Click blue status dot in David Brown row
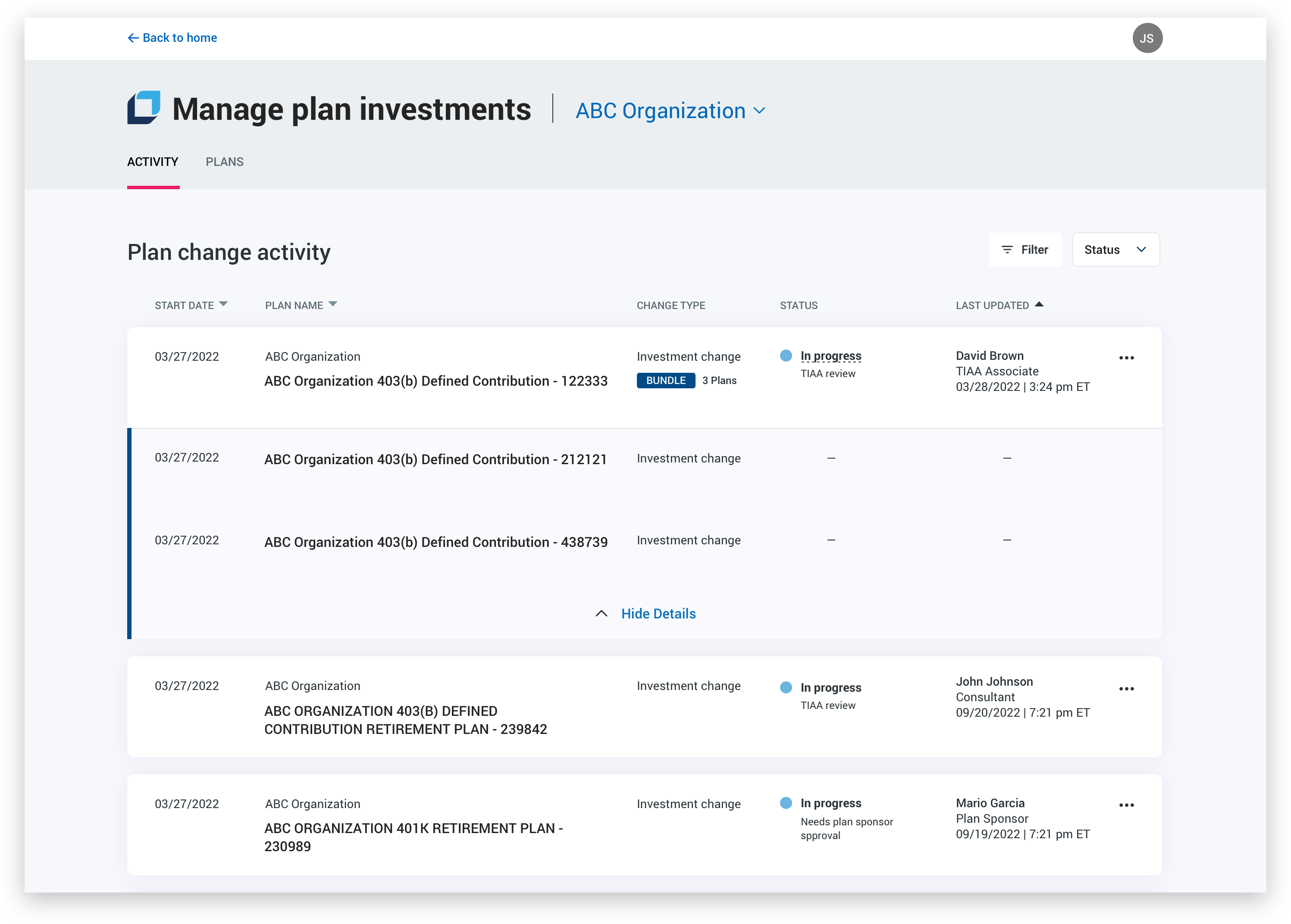Image resolution: width=1291 pixels, height=924 pixels. coord(786,356)
